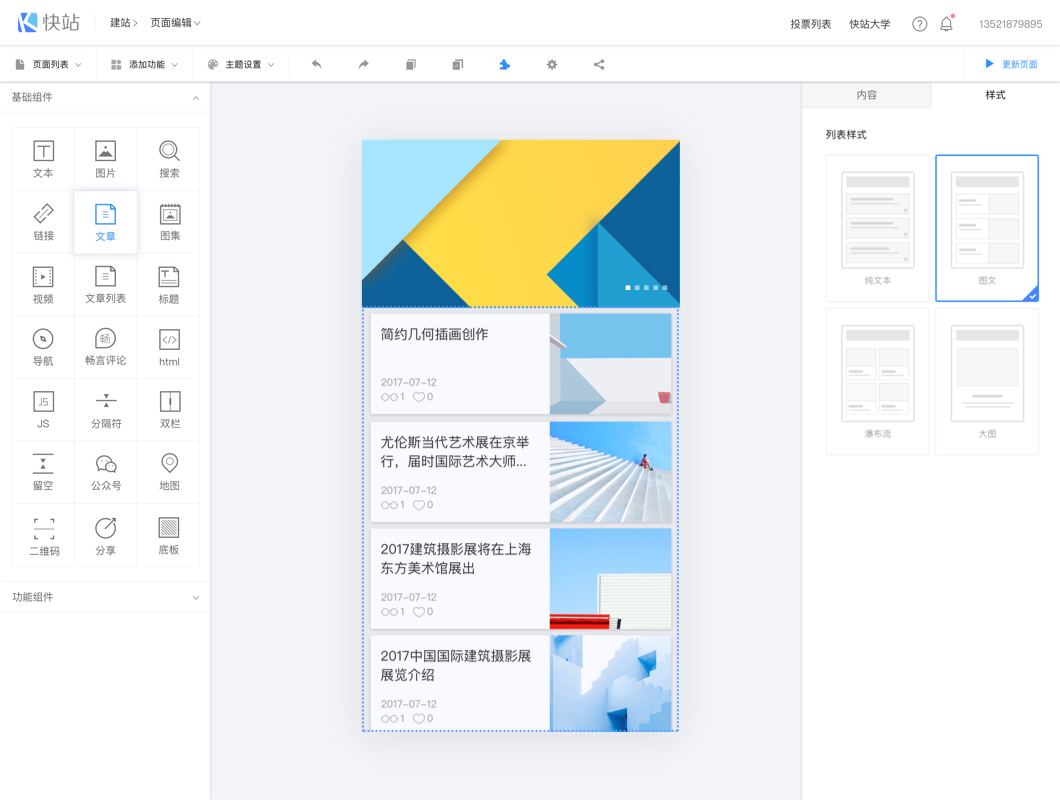Select the 文本 text component

(x=43, y=159)
